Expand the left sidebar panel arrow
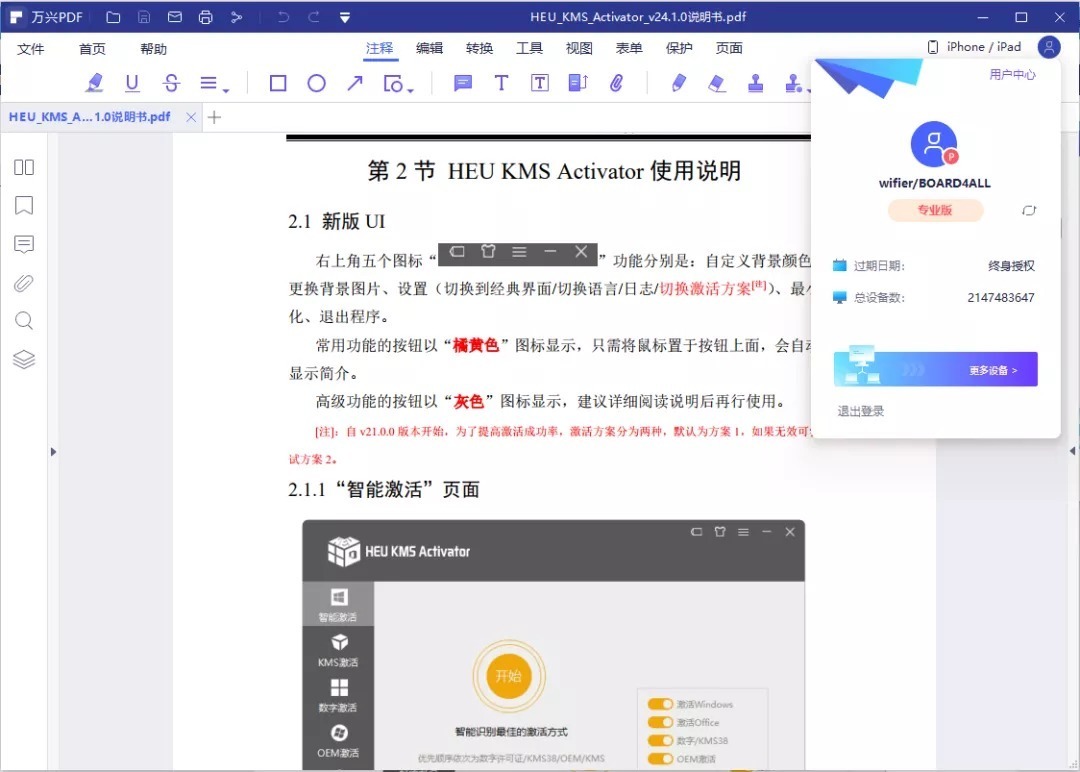 (54, 452)
